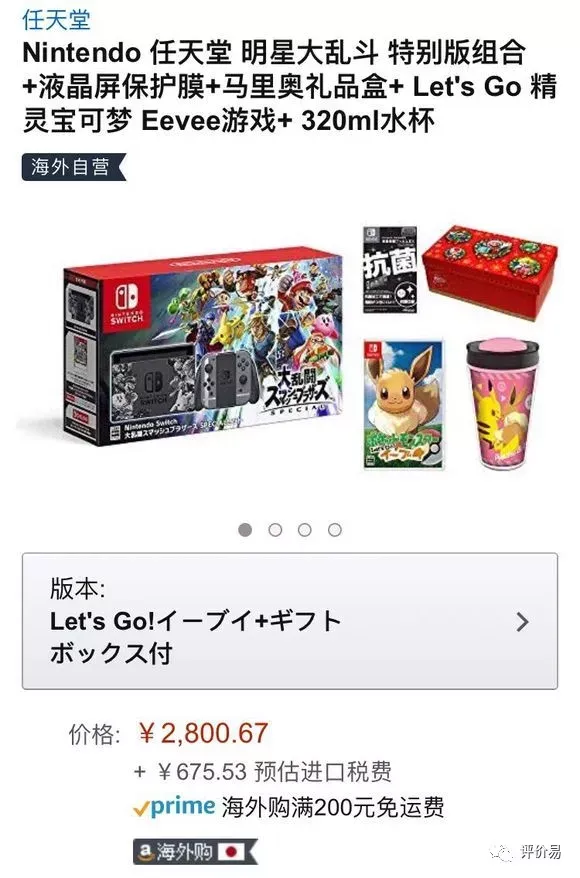Viewport: 580px width, 878px height.
Task: Tap the 抗菌 screen protector image
Action: pyautogui.click(x=390, y=269)
